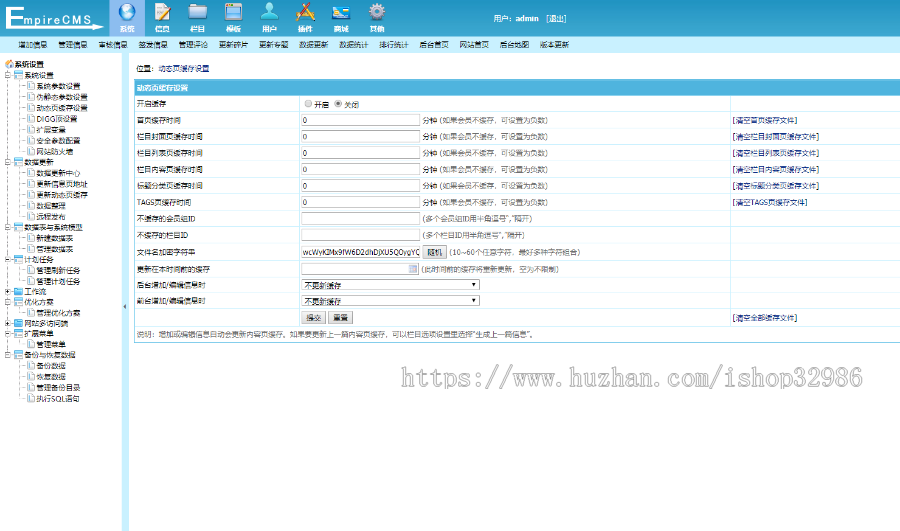Click the 清空首页缓存文件 link
The image size is (900, 531).
coord(765,121)
